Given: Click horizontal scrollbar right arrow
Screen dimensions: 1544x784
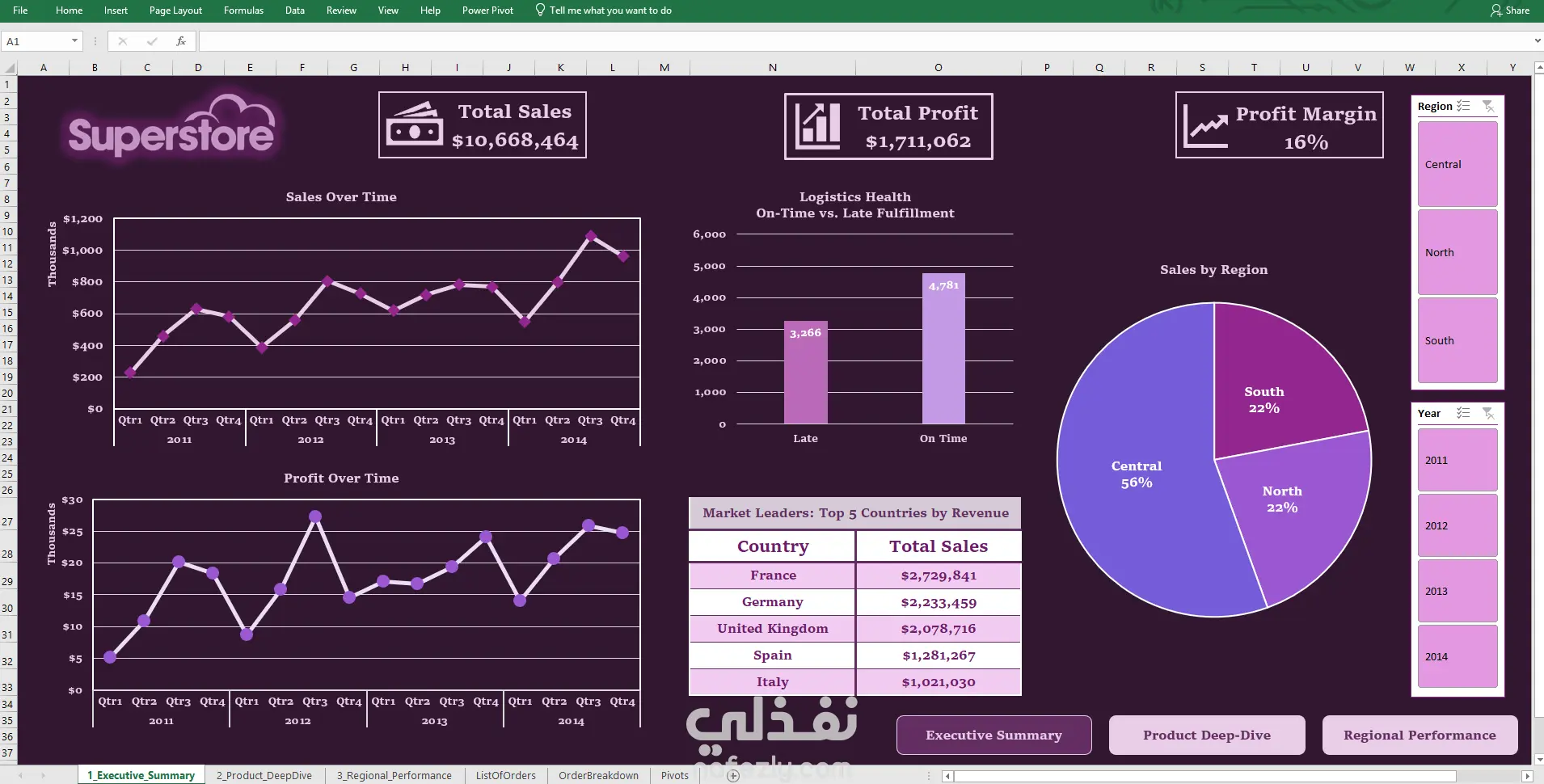Looking at the screenshot, I should pos(1527,776).
